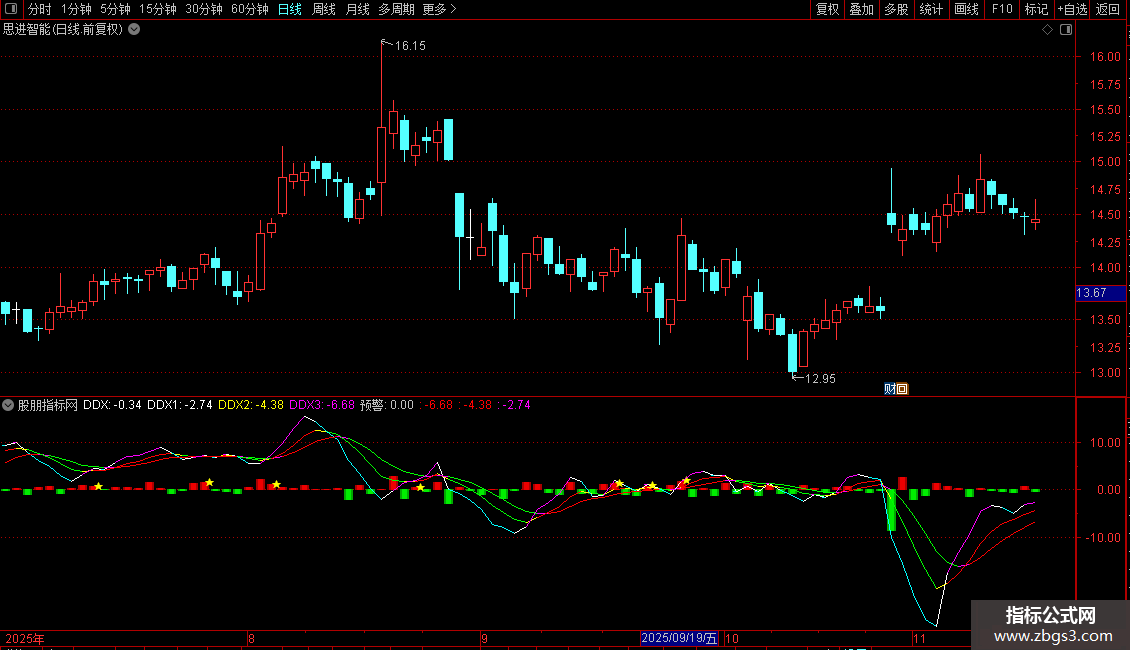Screen dimensions: 1130x650
Task: Expand the 思进智能 title dropdown arrow
Action: [134, 30]
